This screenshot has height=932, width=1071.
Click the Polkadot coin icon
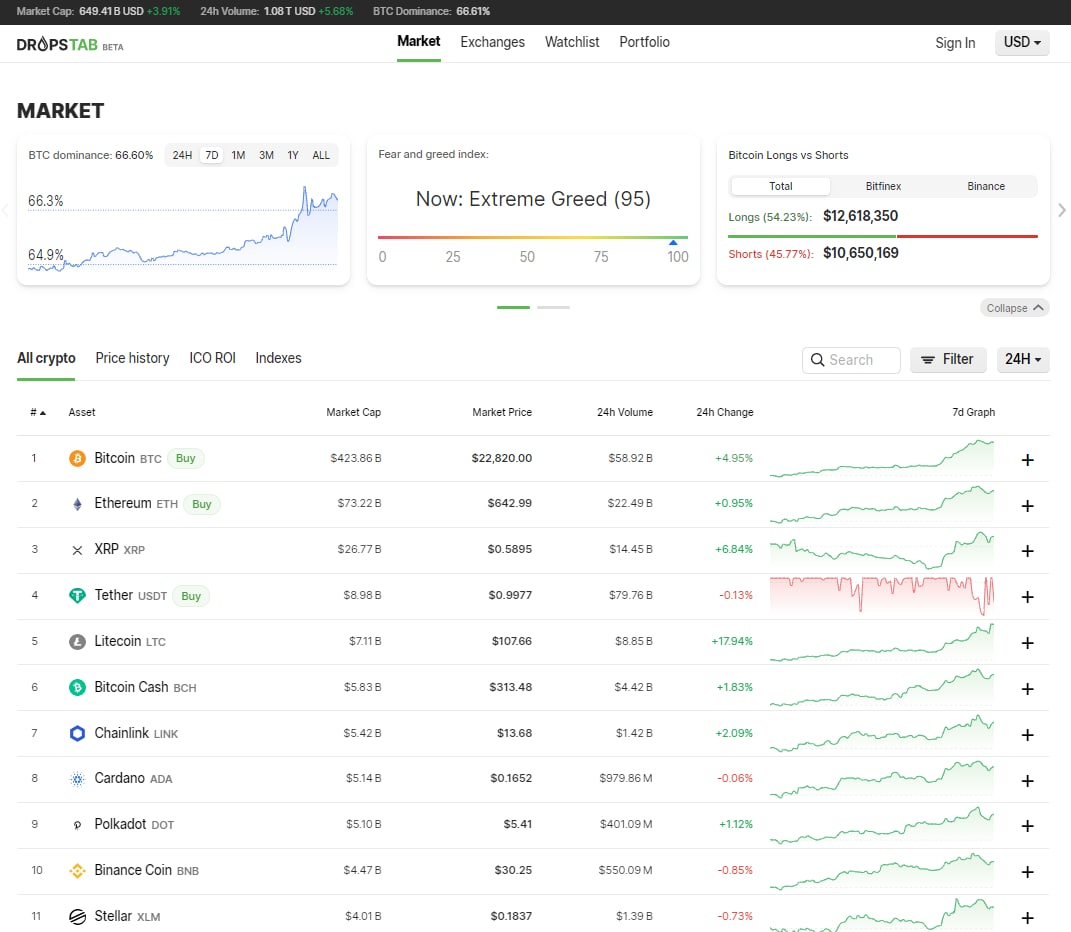tap(77, 825)
